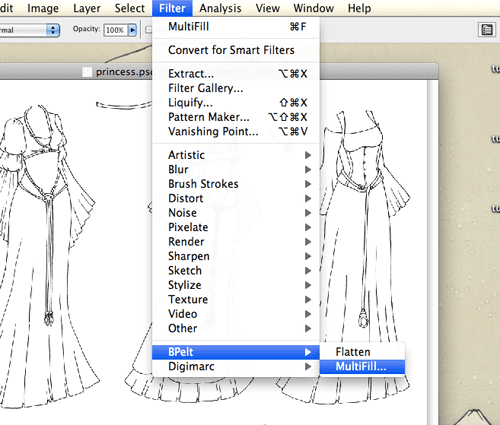Choose Convert for Smart Filters

236,50
